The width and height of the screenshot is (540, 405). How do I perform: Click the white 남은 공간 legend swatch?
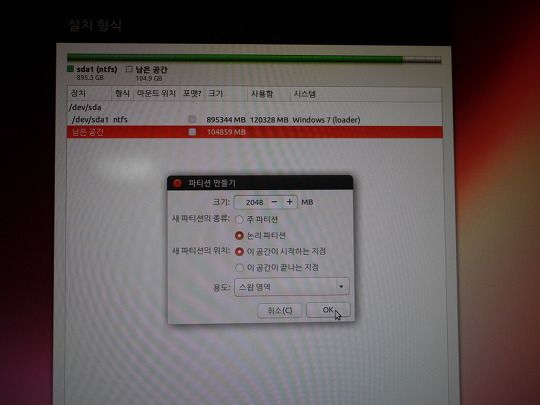(x=129, y=69)
